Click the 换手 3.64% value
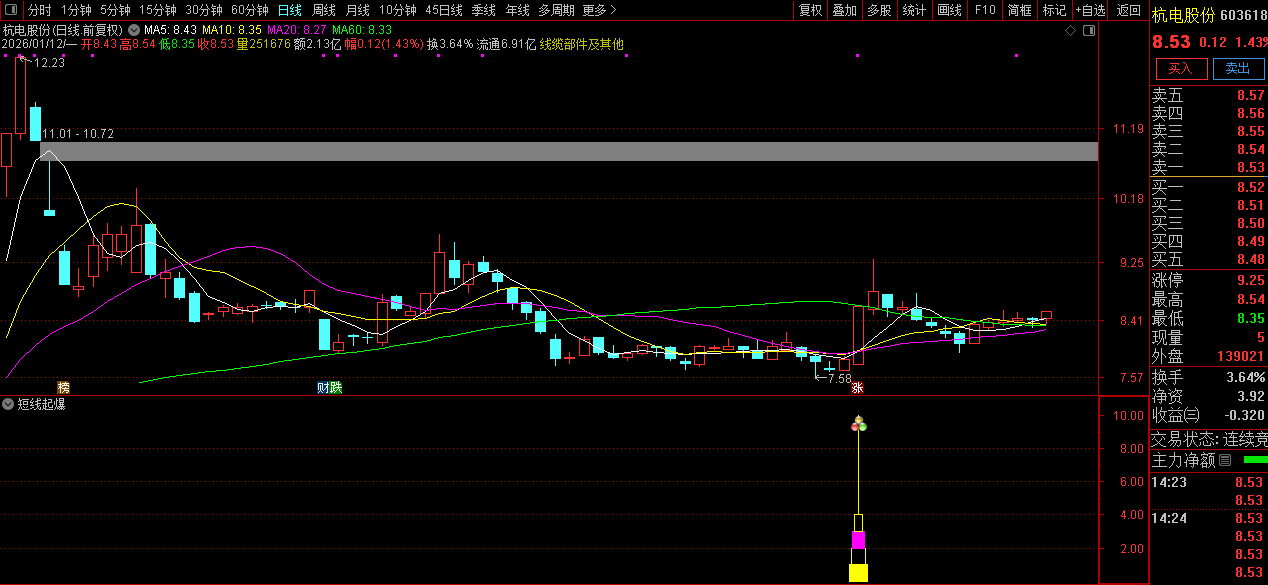The width and height of the screenshot is (1268, 585). click(1245, 377)
